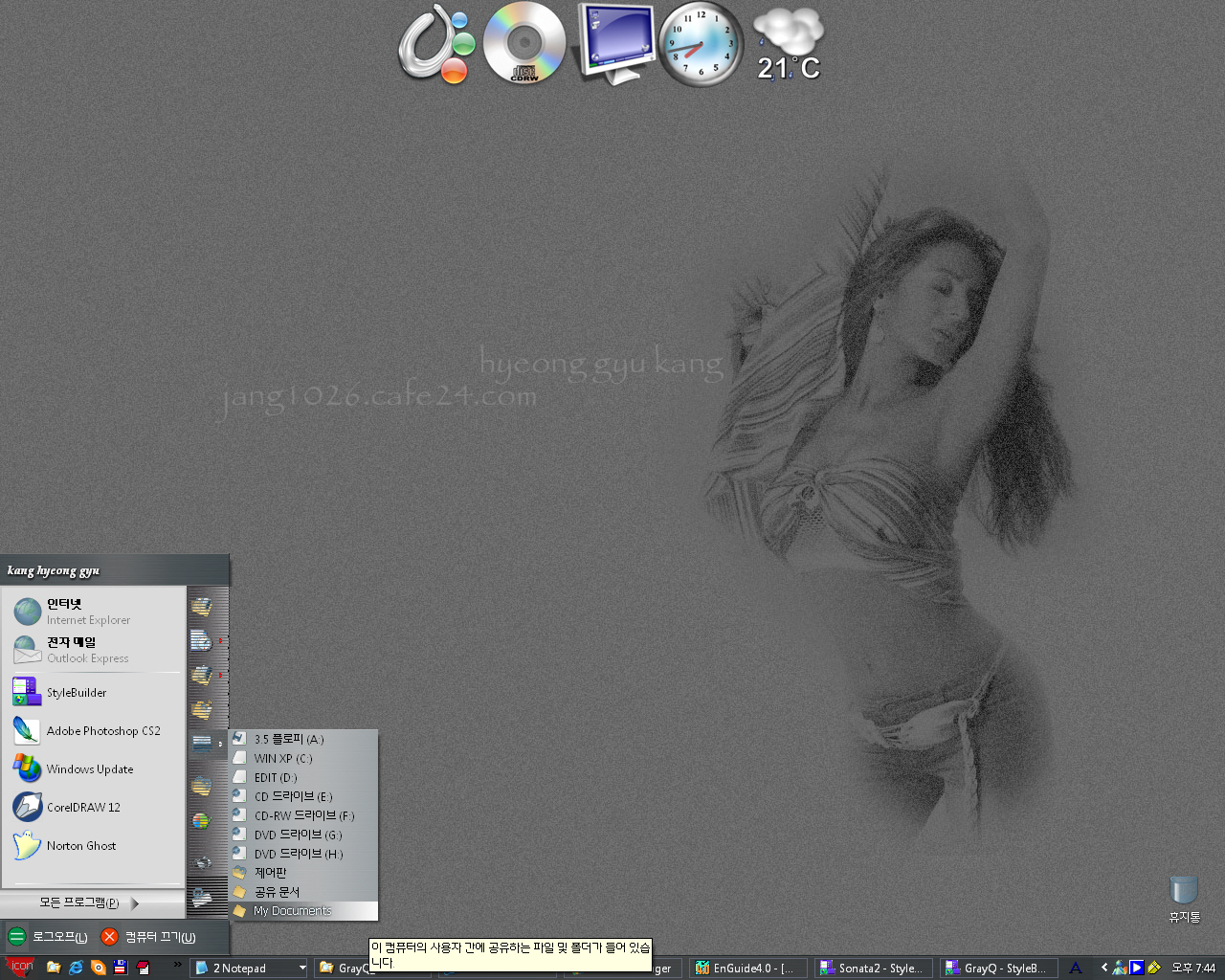
Task: Open DVD 드라이브 (H:)
Action: point(304,854)
